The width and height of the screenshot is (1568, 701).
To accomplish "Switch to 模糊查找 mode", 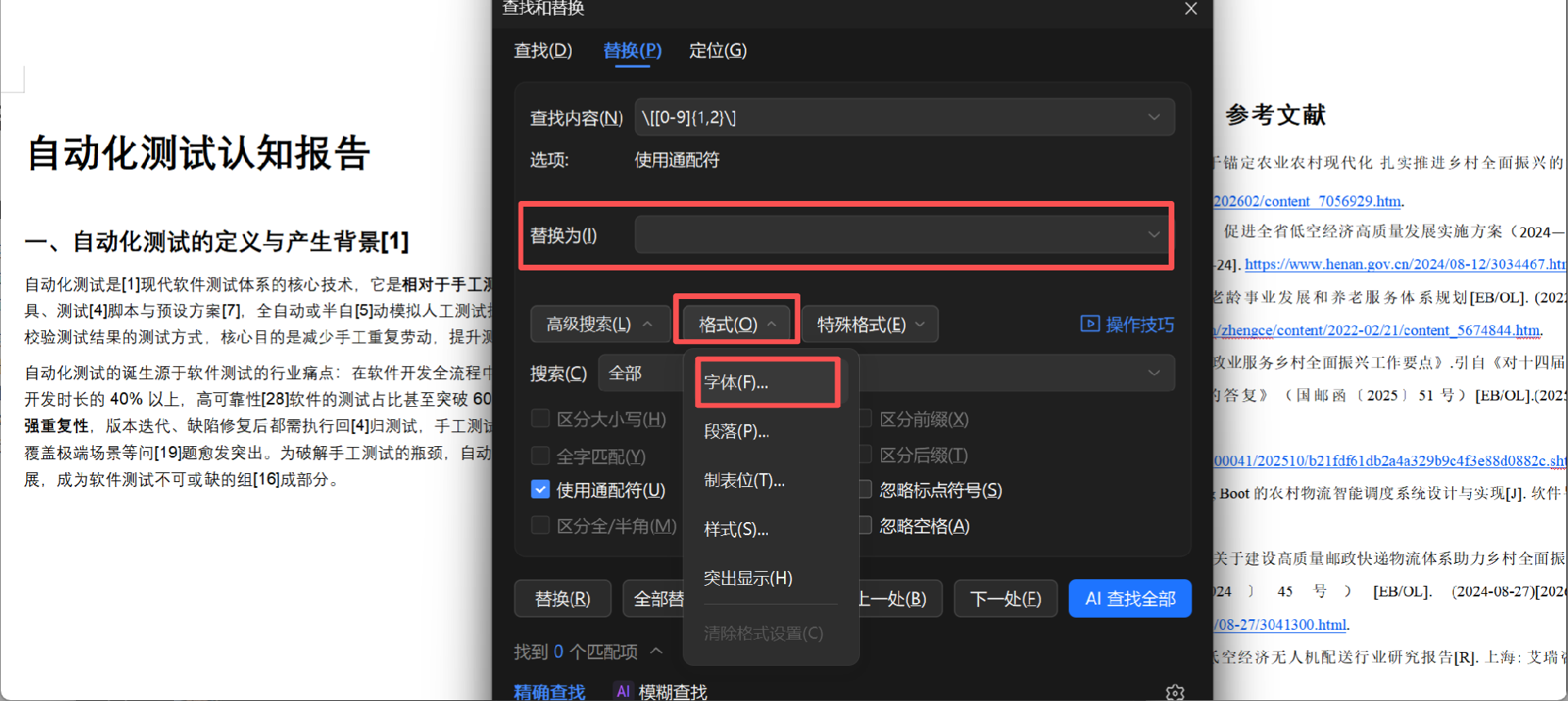I will [x=673, y=692].
